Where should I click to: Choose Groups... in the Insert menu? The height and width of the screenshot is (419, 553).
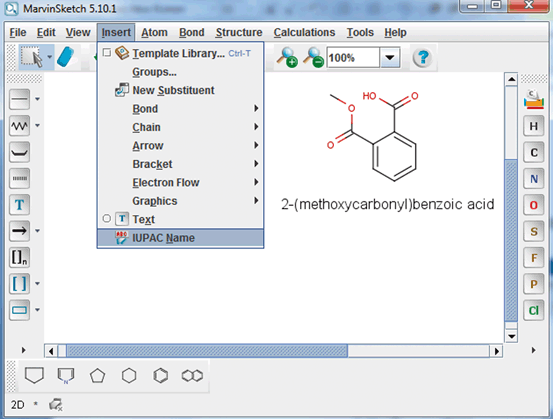[180, 72]
